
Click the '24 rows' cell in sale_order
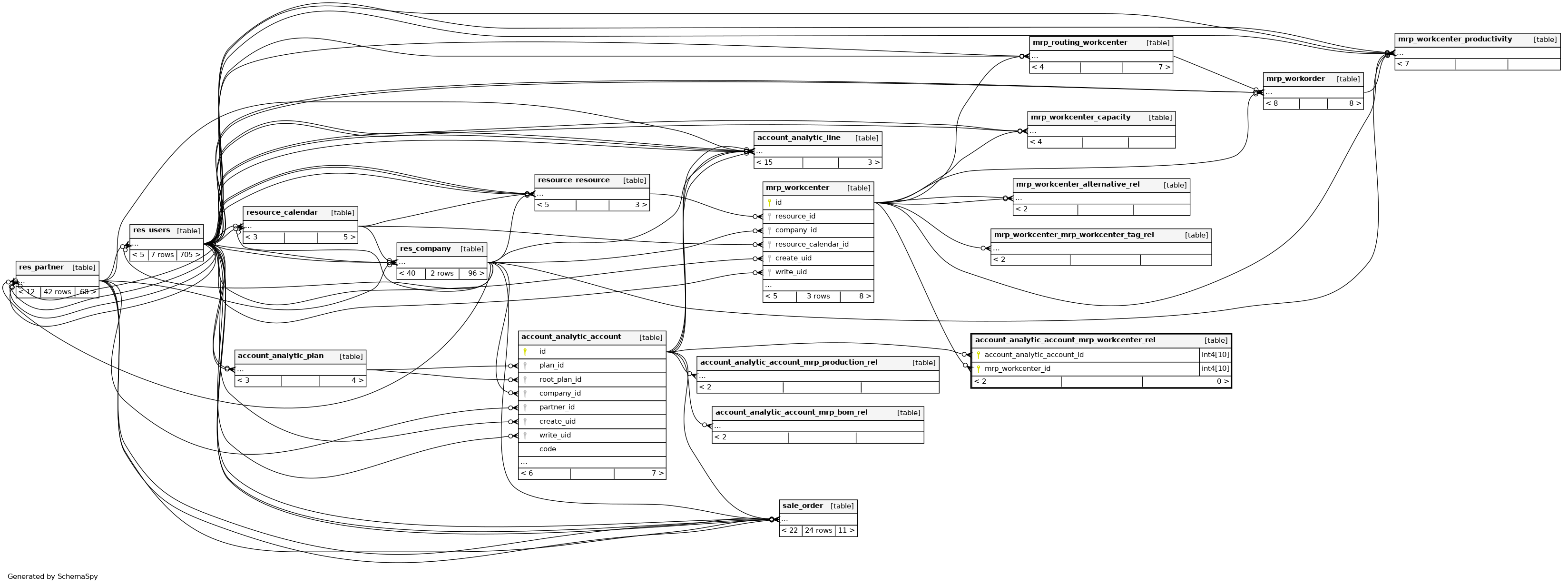point(818,531)
